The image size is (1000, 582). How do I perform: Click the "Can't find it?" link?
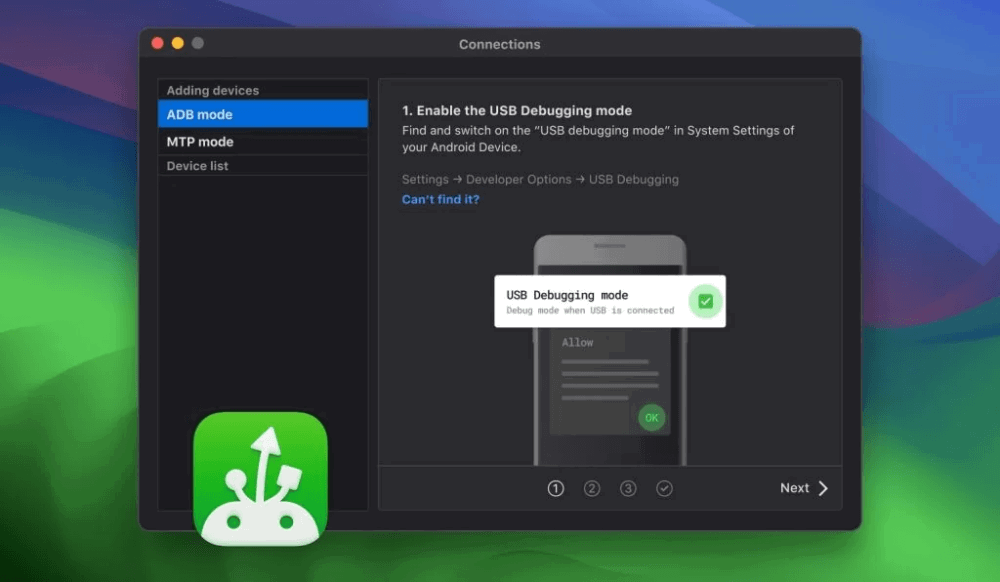[x=440, y=199]
